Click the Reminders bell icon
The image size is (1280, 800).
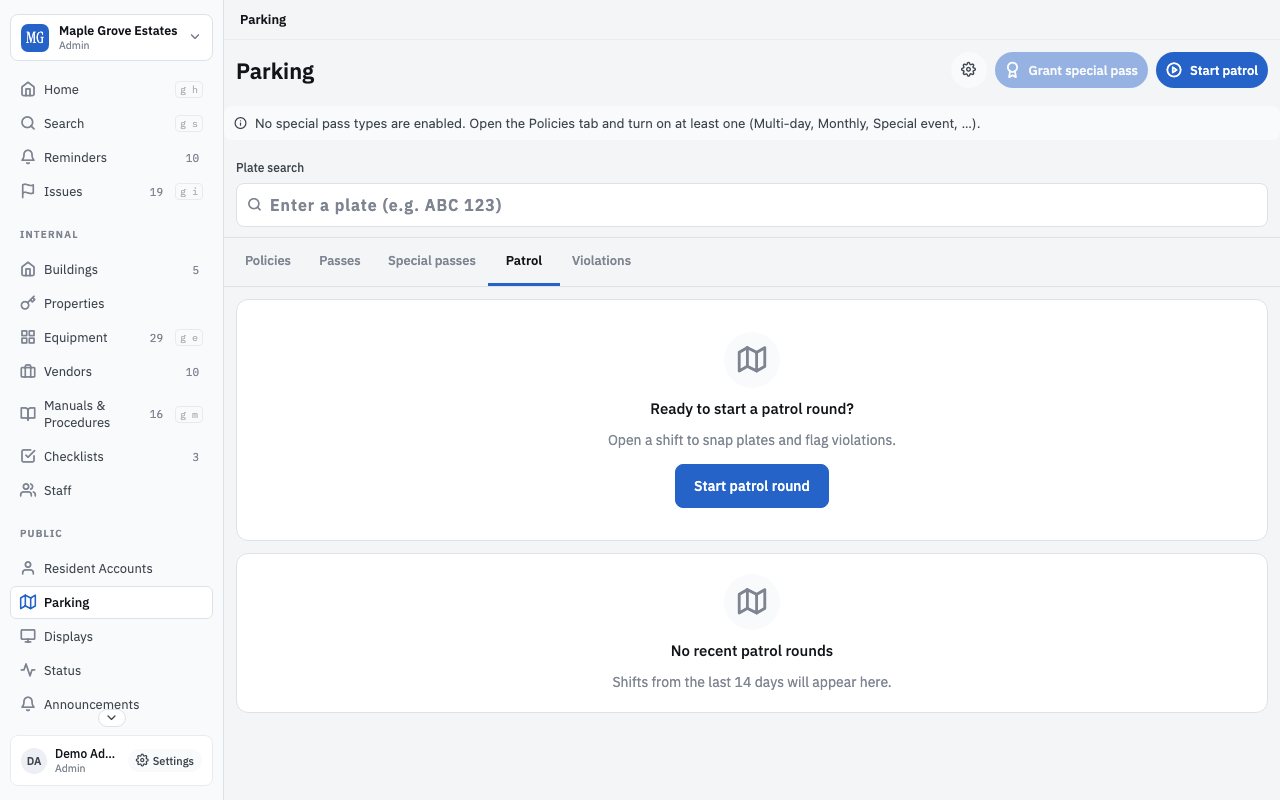(28, 157)
